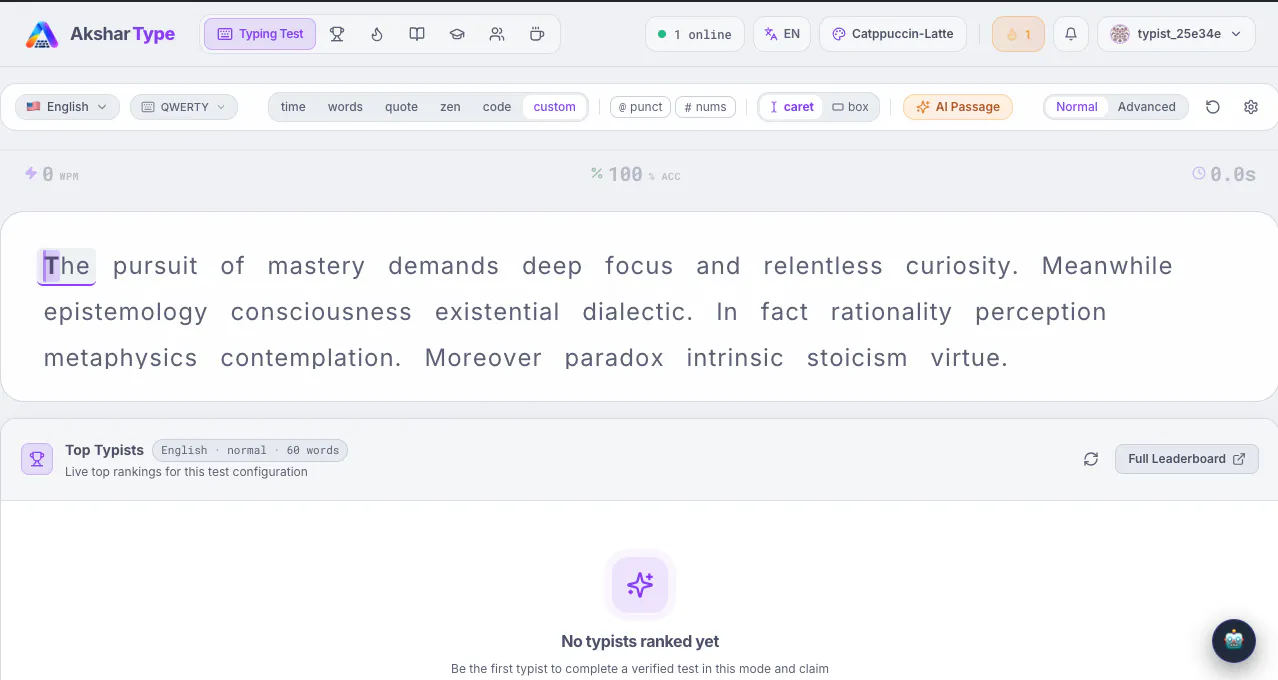Open the EN interface language selector
Viewport: 1278px width, 680px height.
click(782, 34)
